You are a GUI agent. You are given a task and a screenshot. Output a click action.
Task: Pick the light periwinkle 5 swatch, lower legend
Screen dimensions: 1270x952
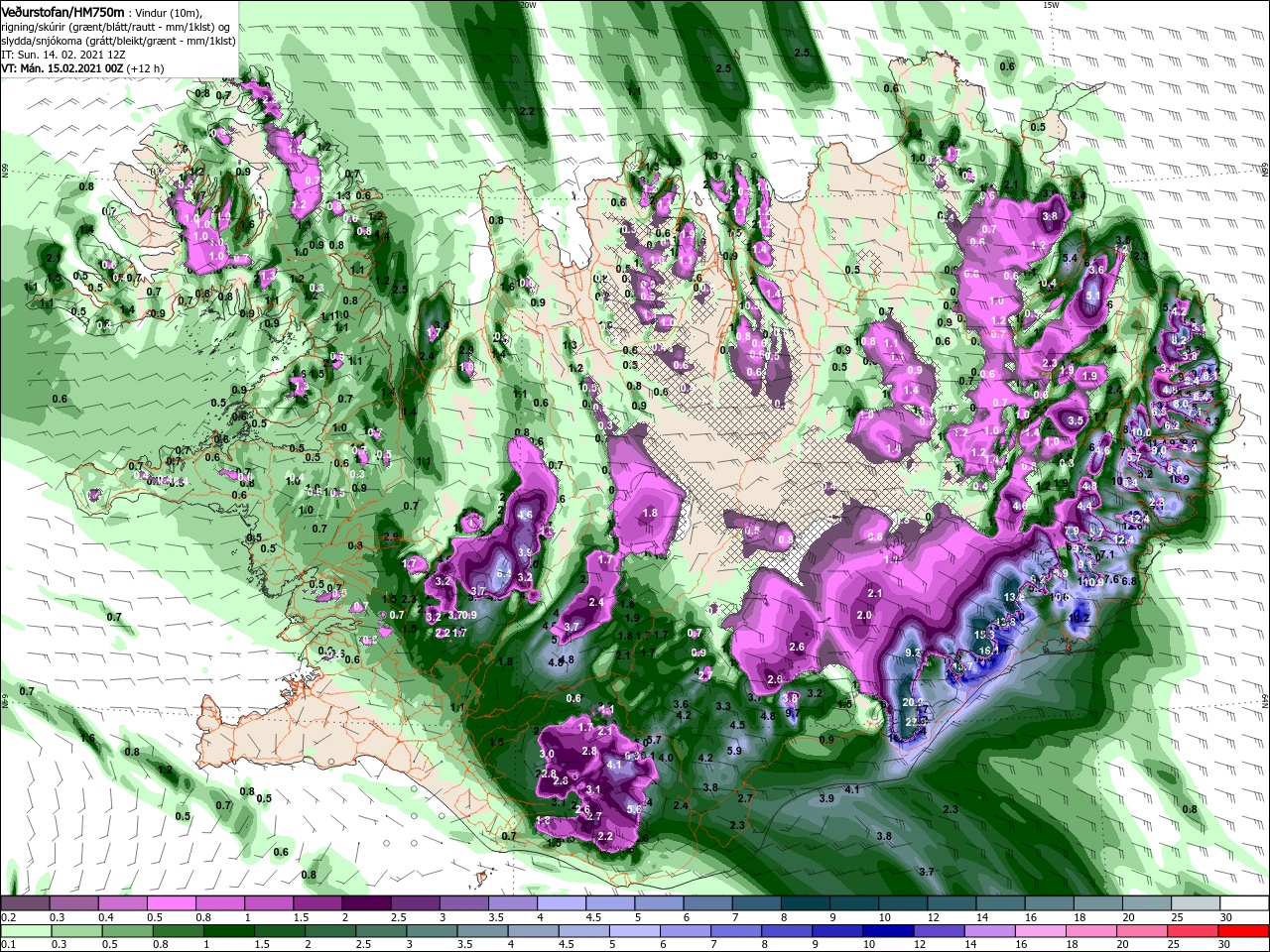(x=635, y=930)
